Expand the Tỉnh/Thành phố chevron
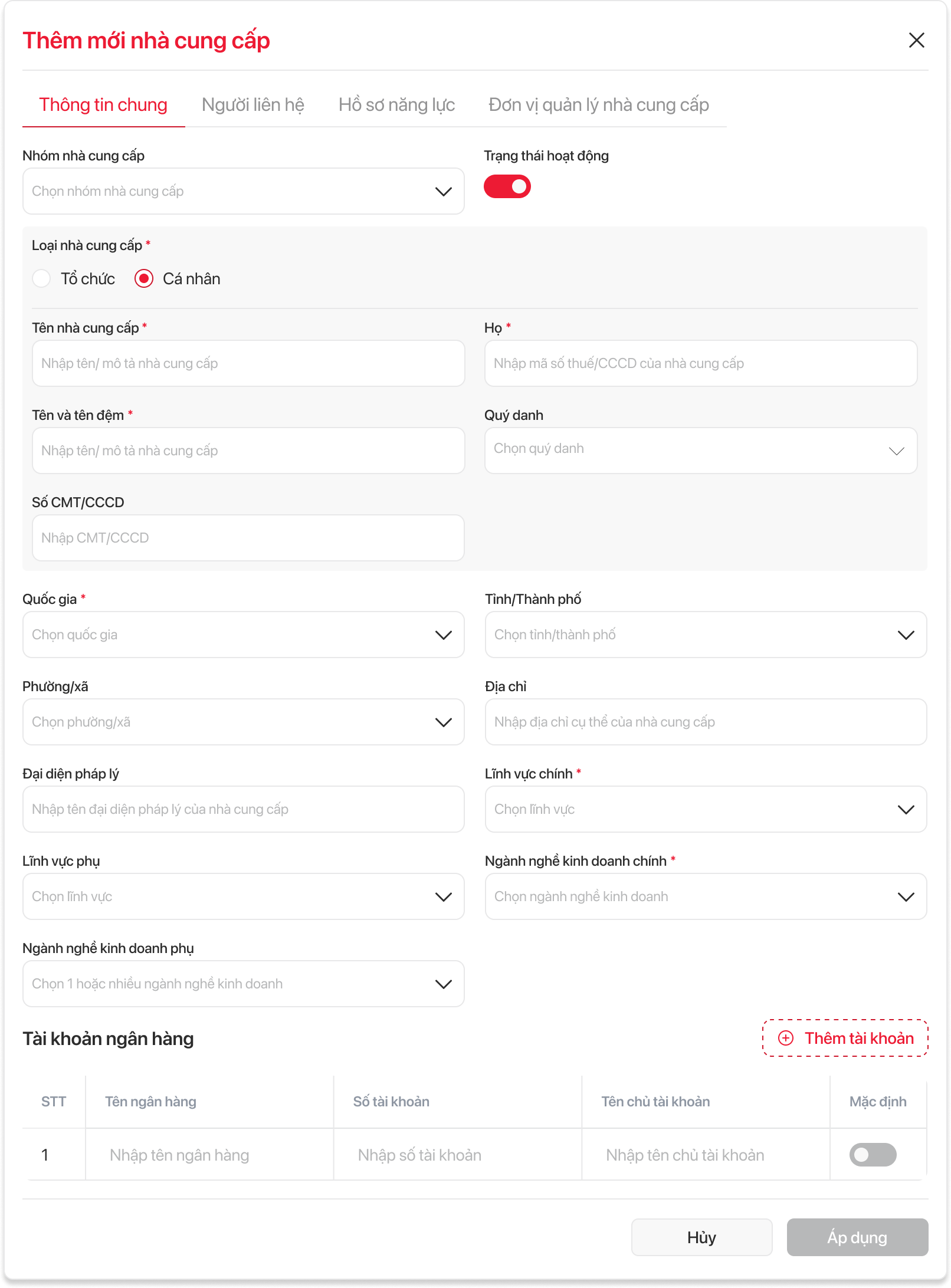 click(906, 635)
